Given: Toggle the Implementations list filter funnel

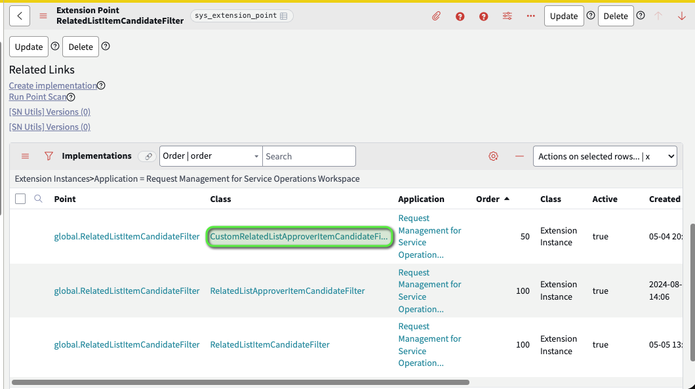Looking at the screenshot, I should (49, 156).
